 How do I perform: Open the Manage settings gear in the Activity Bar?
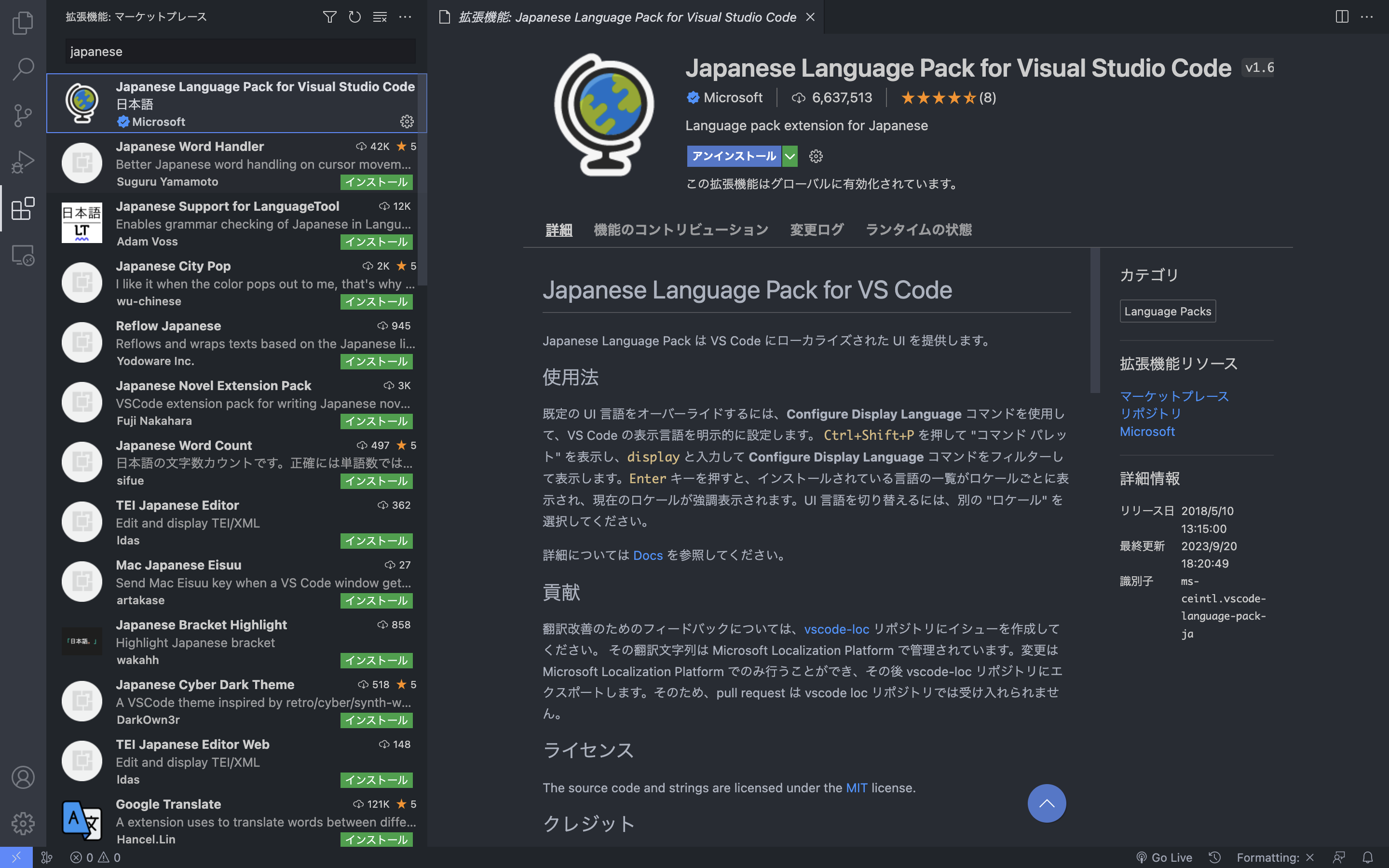(23, 823)
